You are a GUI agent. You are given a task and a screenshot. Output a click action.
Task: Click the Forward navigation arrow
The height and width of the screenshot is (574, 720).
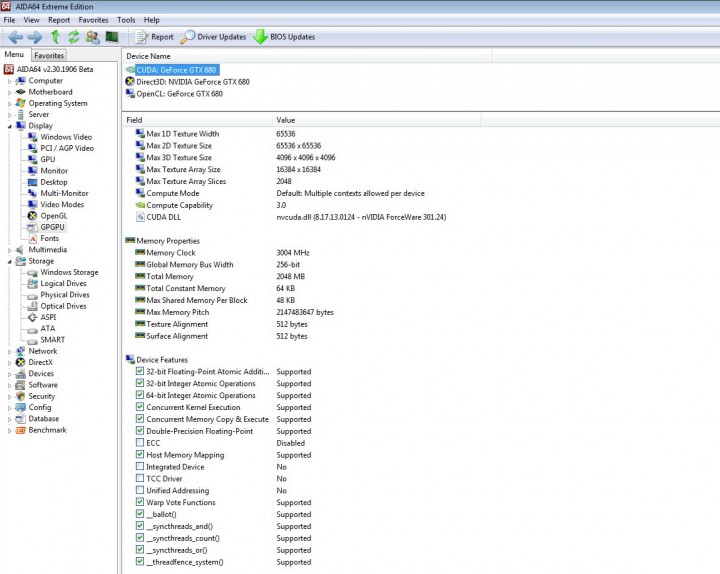pyautogui.click(x=34, y=37)
